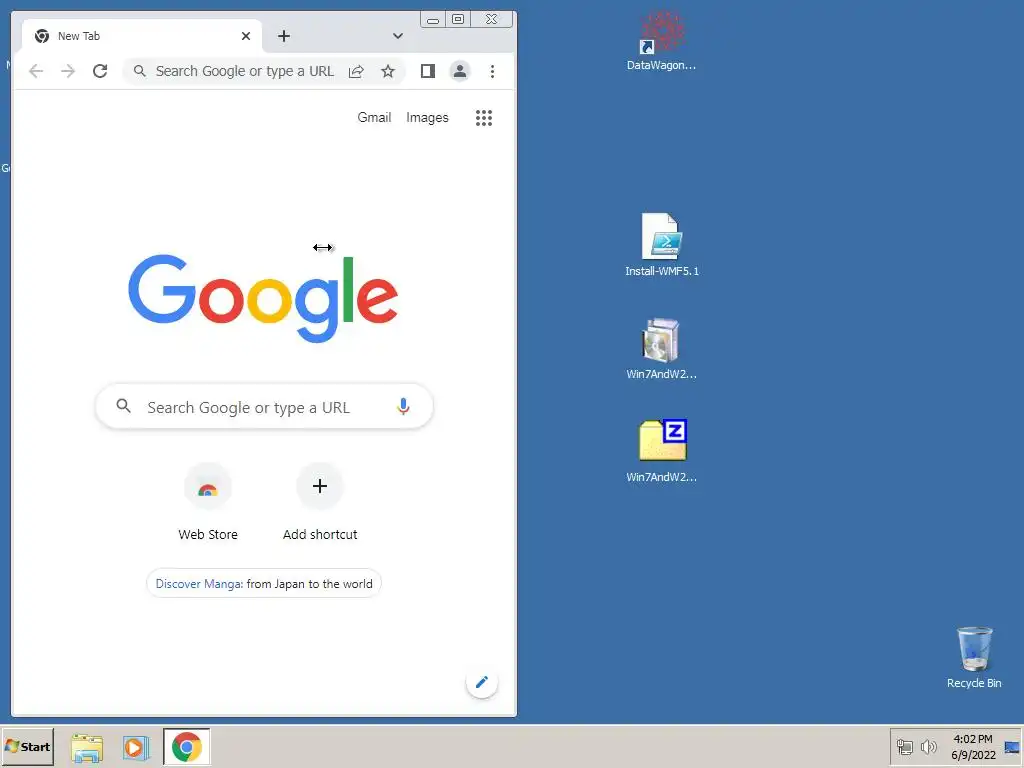Image resolution: width=1024 pixels, height=768 pixels.
Task: Open the Gmail link
Action: click(x=374, y=118)
